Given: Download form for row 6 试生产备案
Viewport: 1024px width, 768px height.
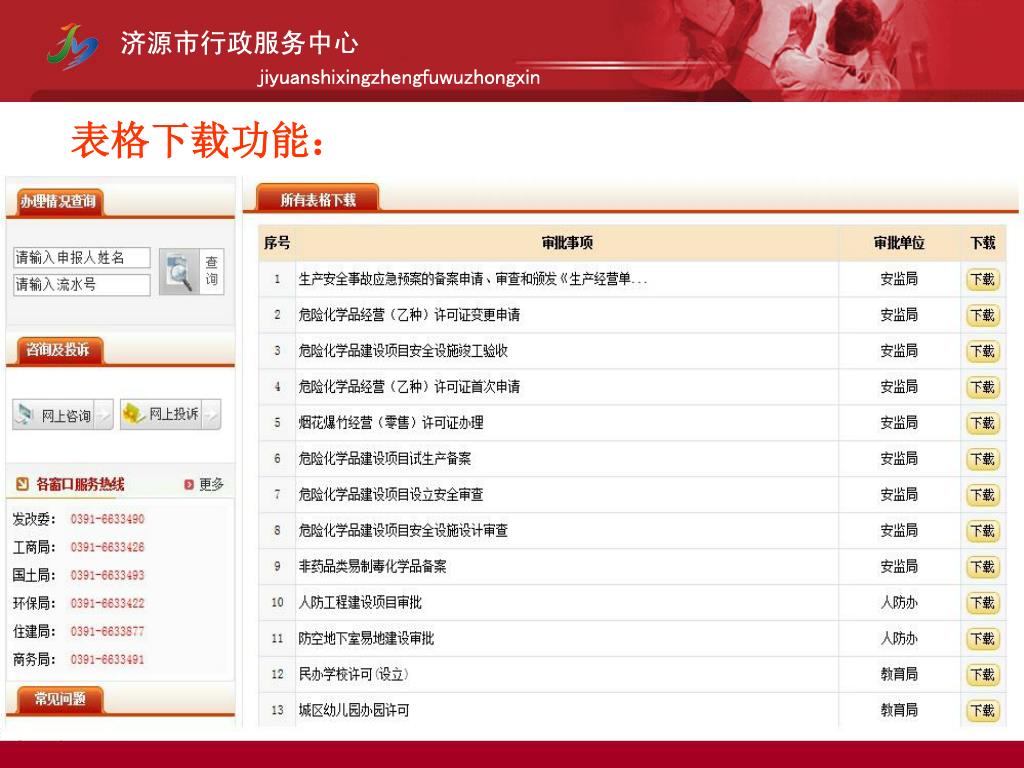Looking at the screenshot, I should (982, 459).
